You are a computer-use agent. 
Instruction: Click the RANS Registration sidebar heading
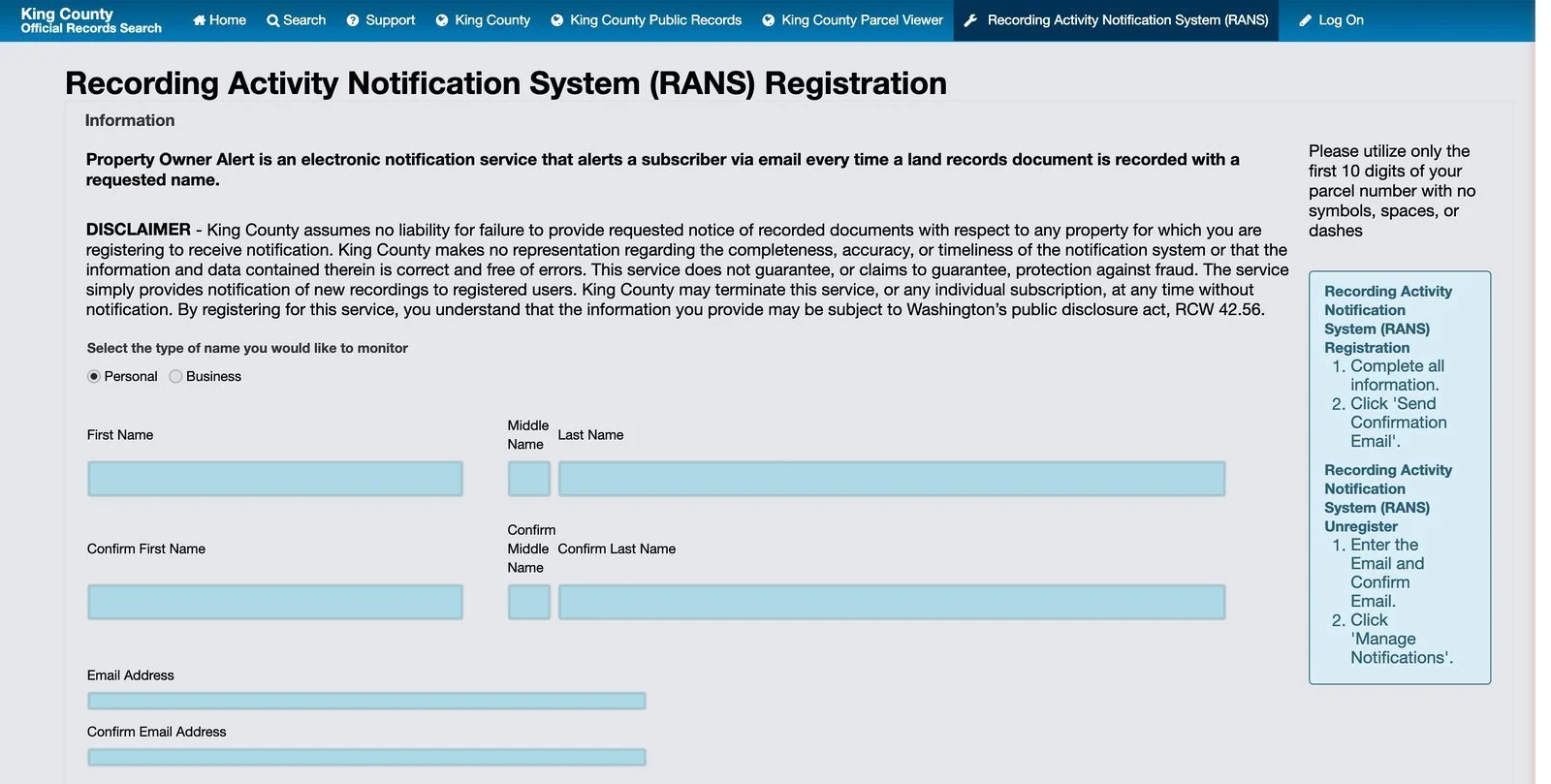(1388, 319)
